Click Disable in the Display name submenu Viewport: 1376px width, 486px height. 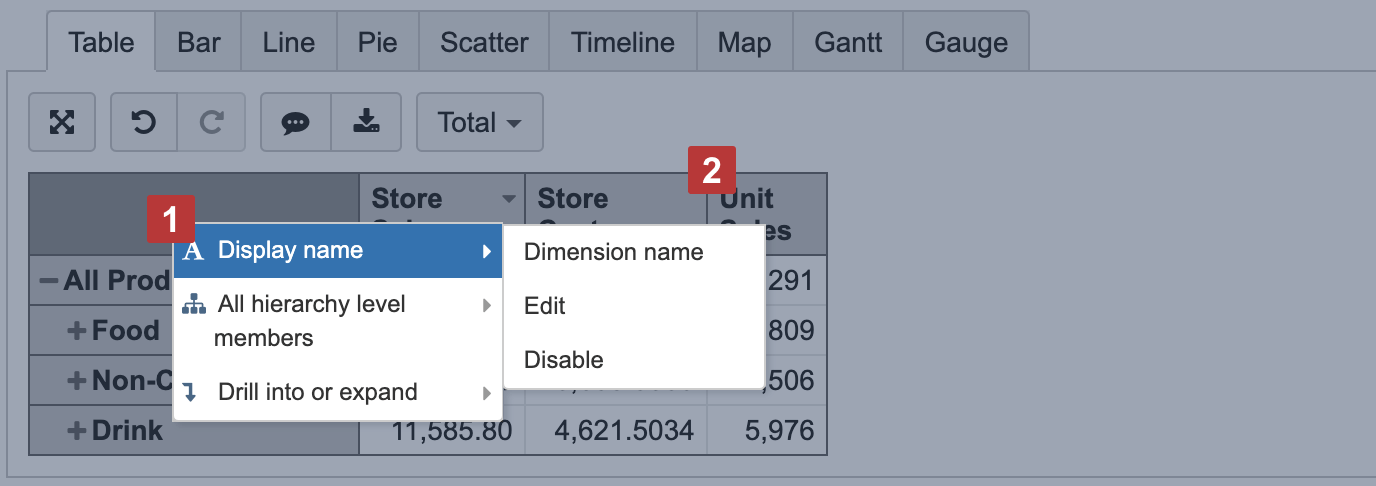pos(563,360)
